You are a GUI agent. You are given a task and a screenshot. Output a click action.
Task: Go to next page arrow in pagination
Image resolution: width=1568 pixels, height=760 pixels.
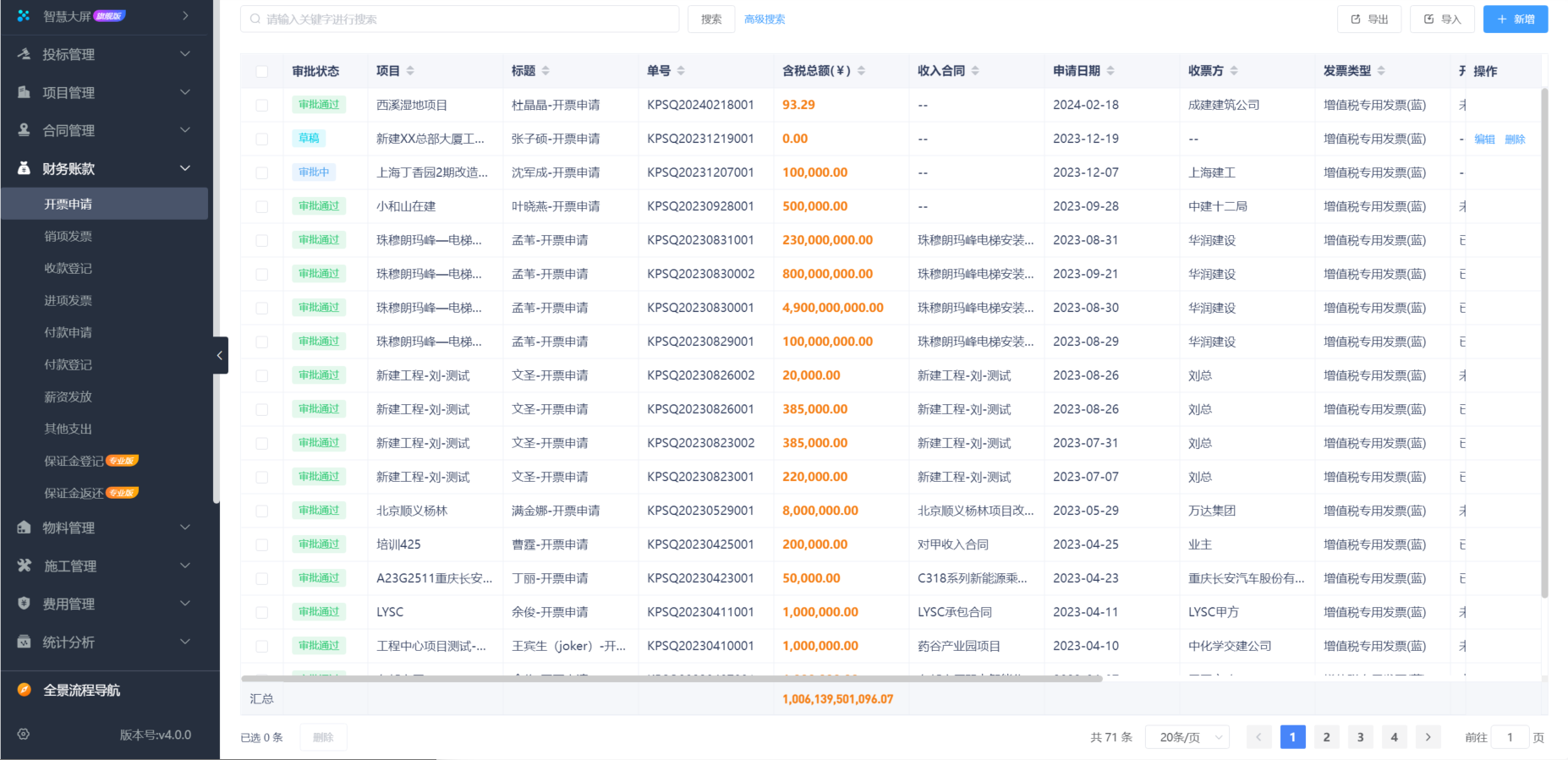1428,737
